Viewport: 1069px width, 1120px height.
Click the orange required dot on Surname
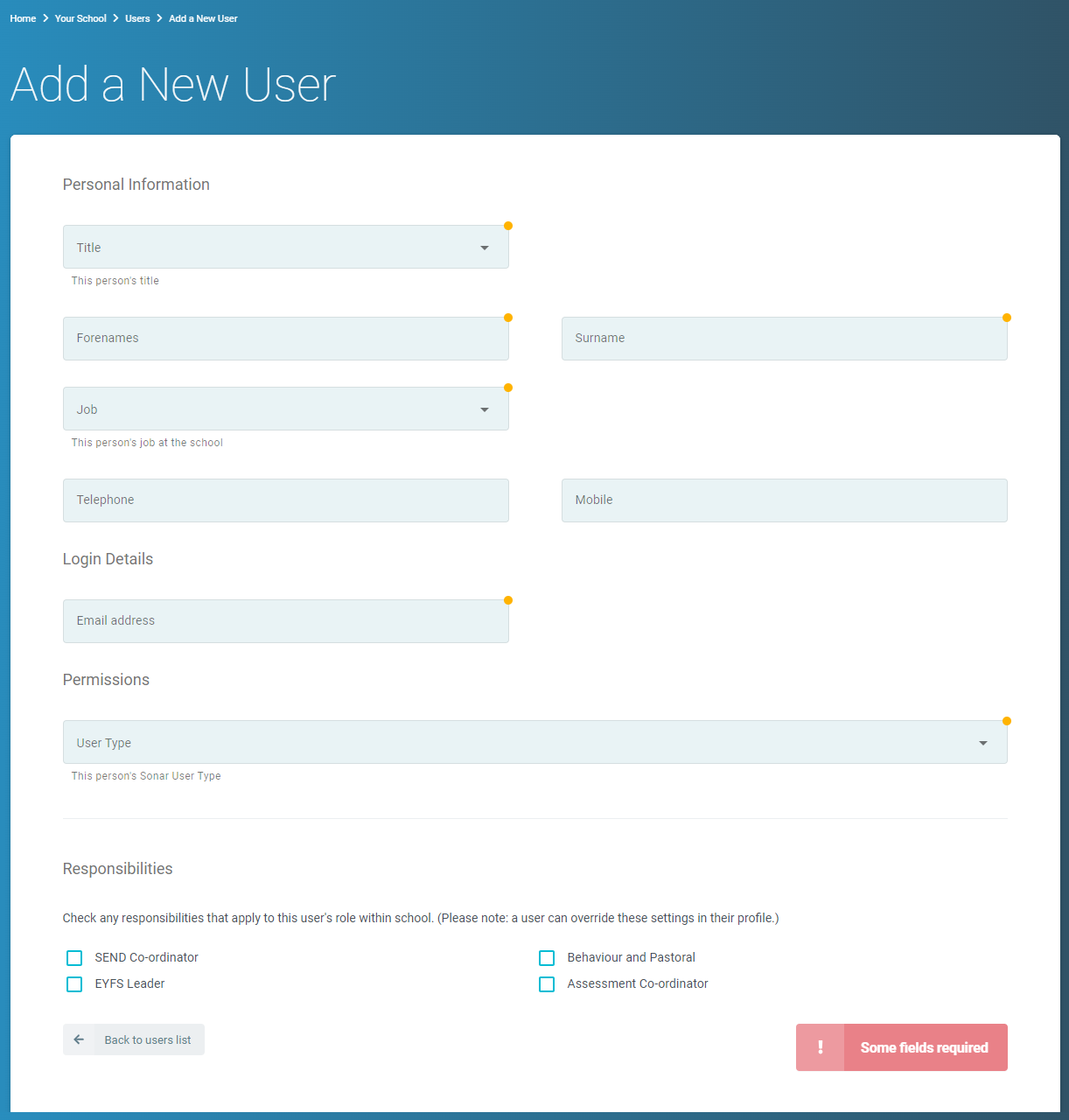pos(1007,318)
